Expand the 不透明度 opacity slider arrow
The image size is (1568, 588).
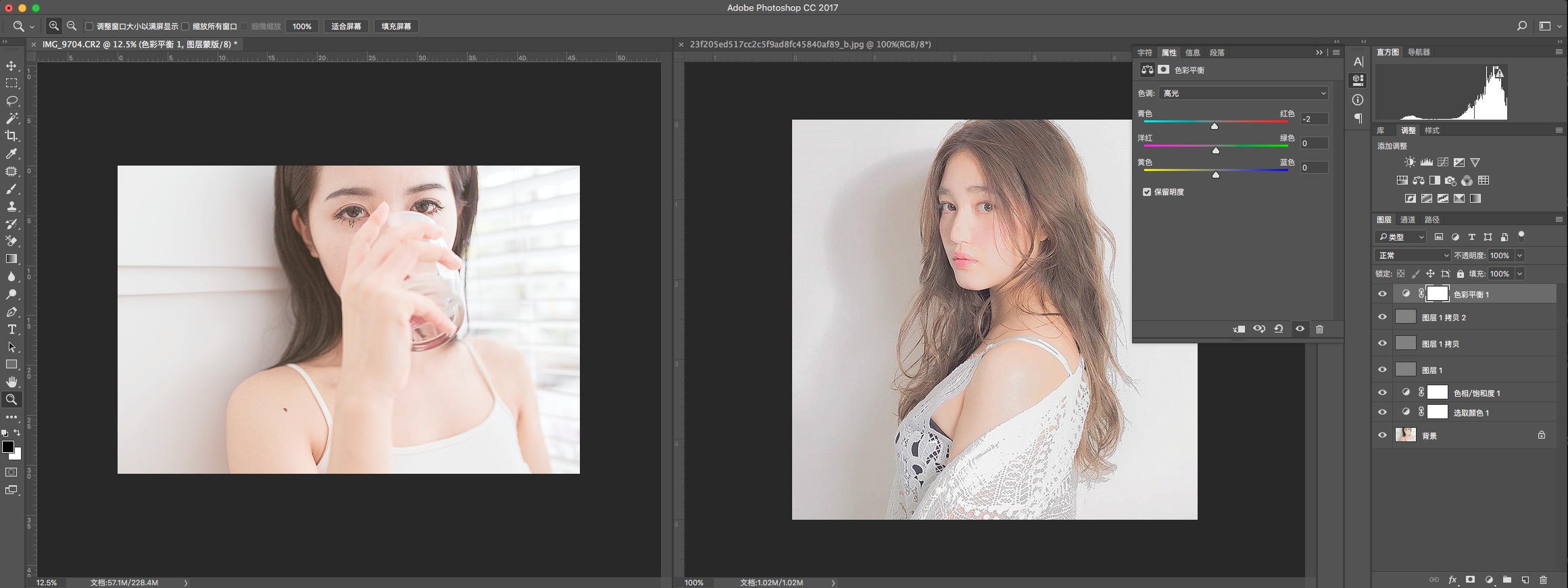1519,255
